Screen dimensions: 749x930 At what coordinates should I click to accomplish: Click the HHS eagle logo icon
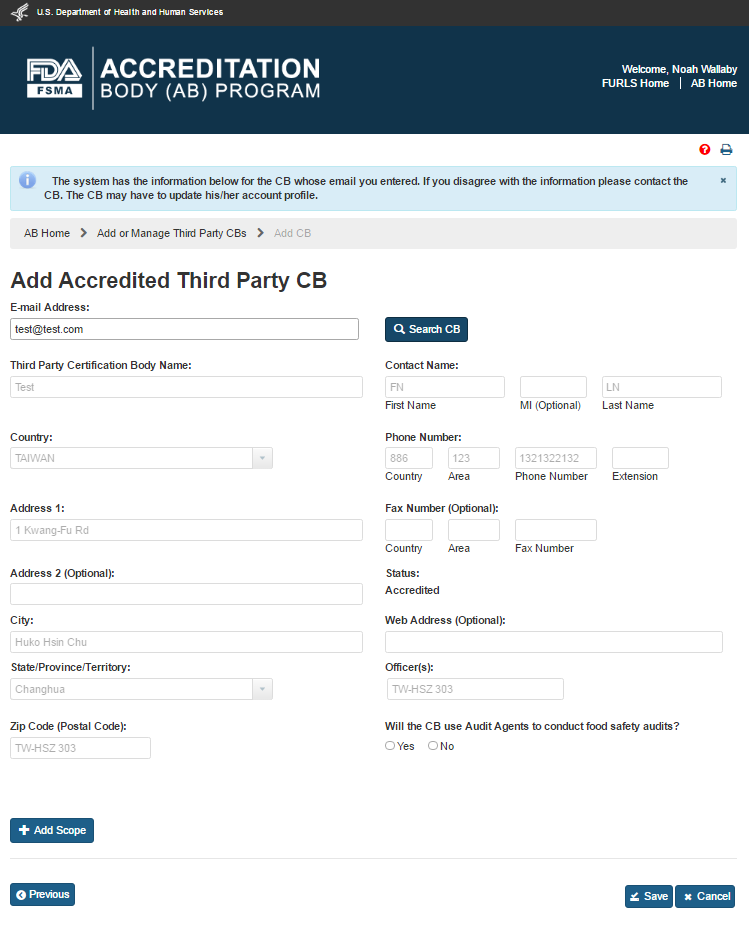[x=19, y=12]
